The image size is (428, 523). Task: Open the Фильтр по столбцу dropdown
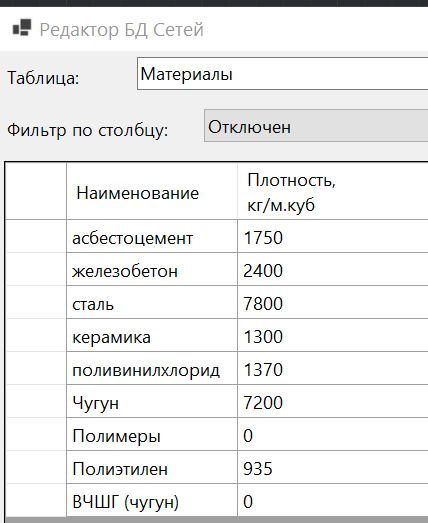tap(316, 126)
